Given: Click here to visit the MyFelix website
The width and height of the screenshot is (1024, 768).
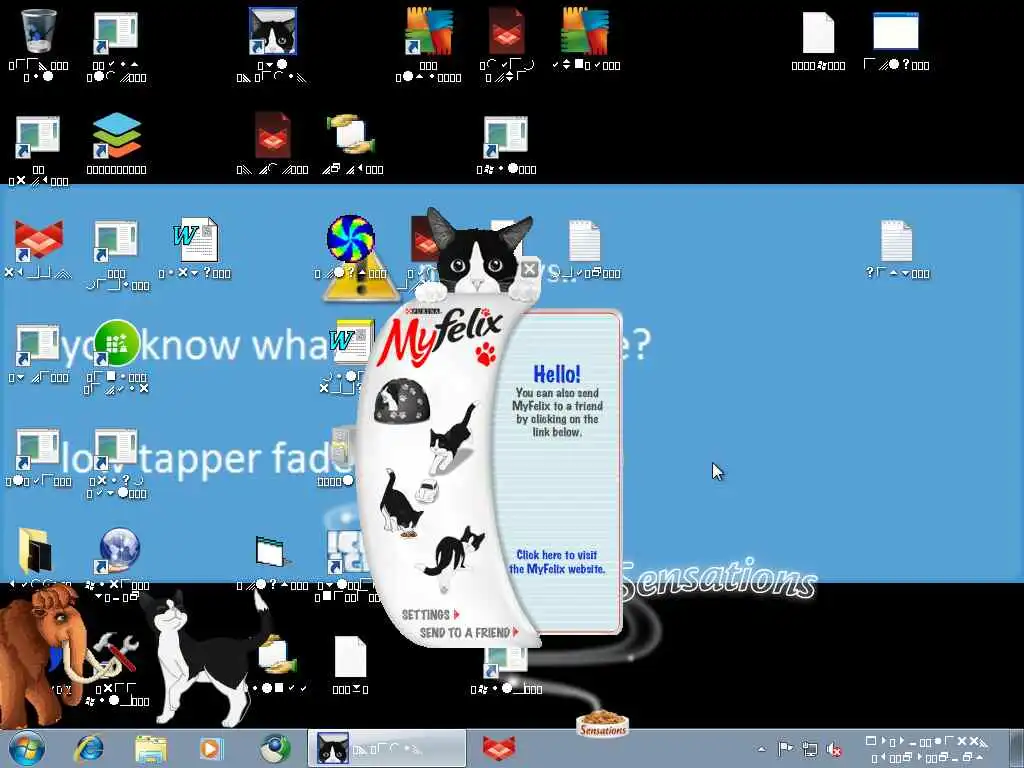Looking at the screenshot, I should click(x=557, y=562).
